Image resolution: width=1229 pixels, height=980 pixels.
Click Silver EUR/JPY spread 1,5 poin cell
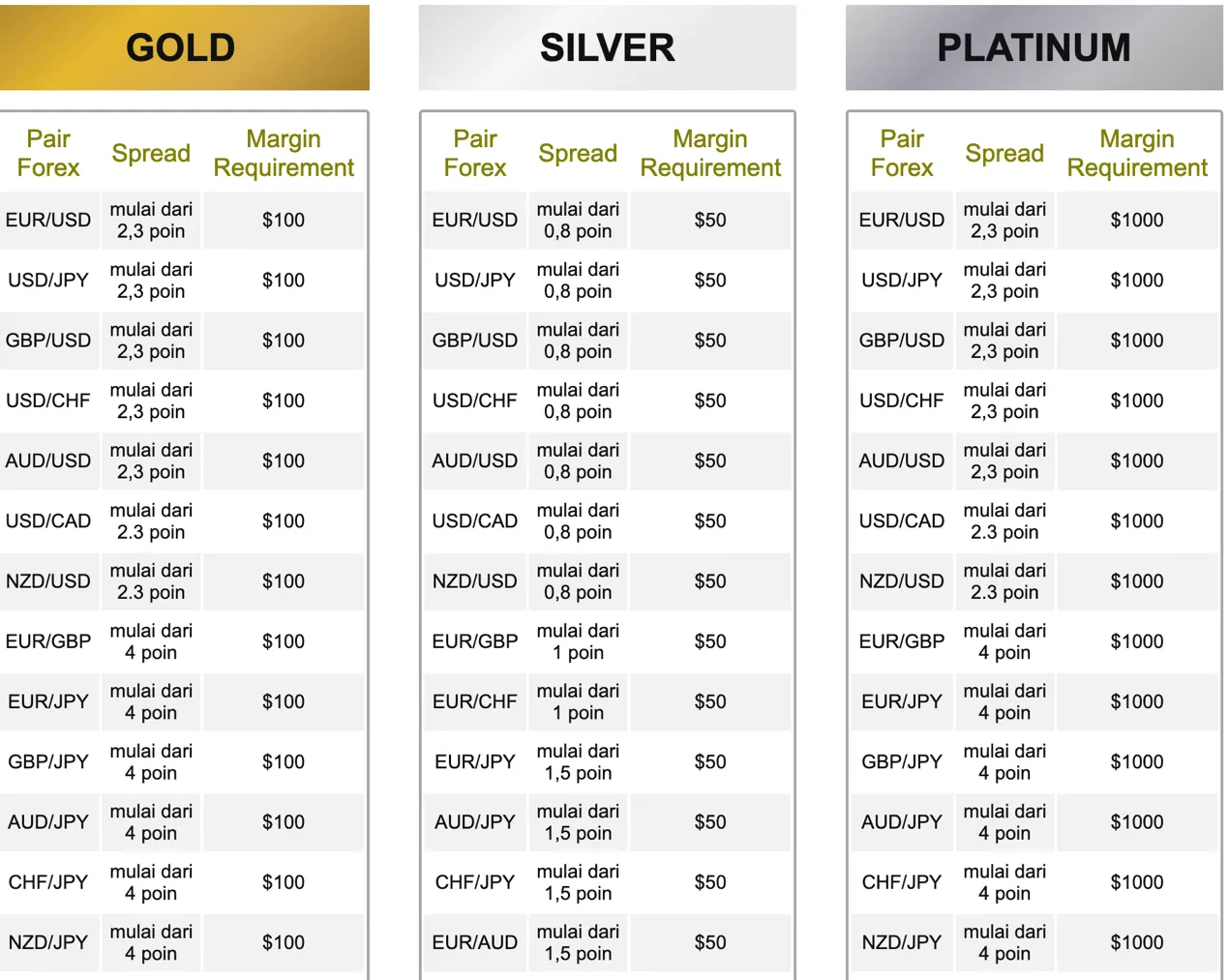click(578, 762)
